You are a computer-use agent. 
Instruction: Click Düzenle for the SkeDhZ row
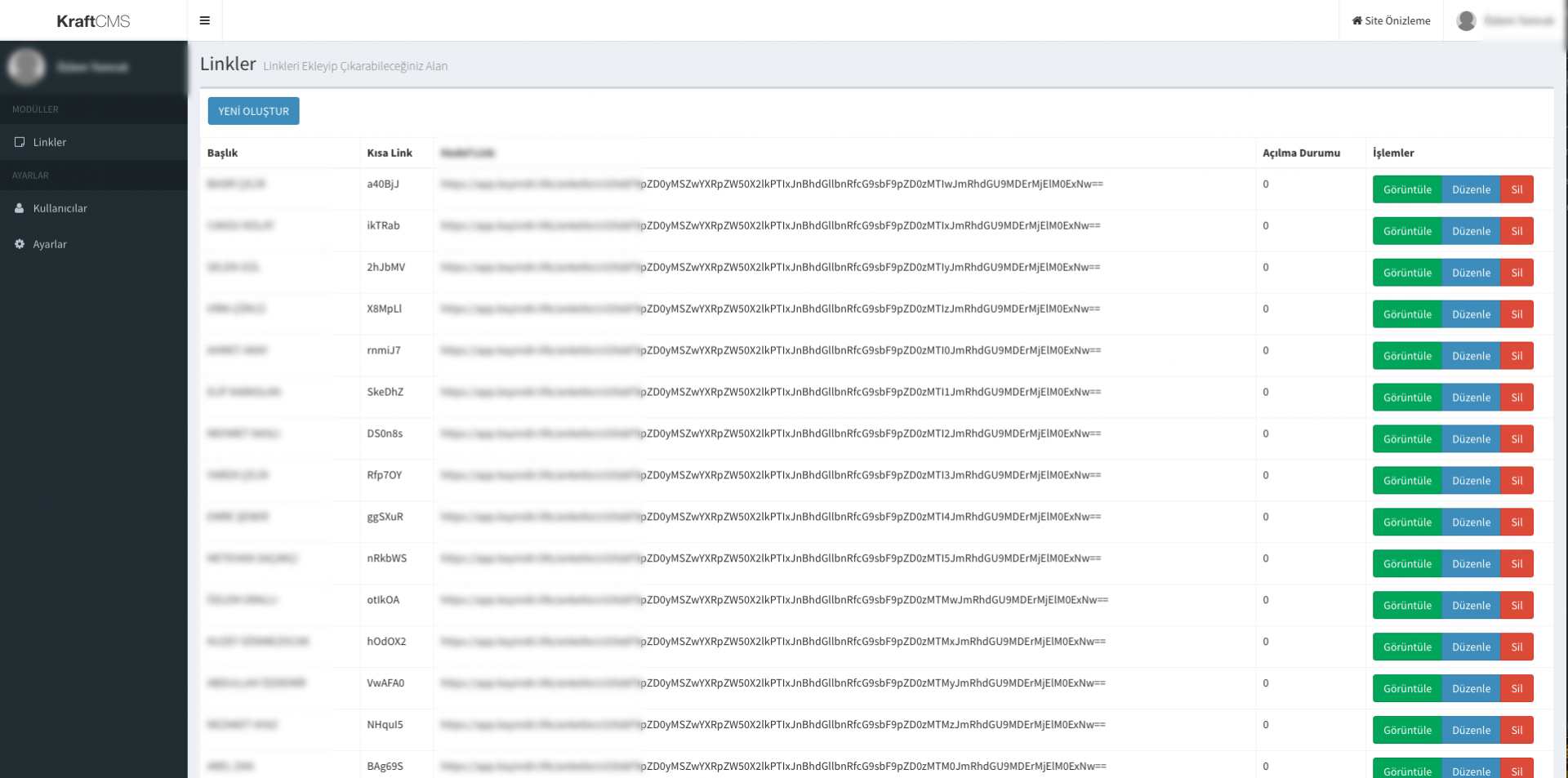(x=1471, y=398)
